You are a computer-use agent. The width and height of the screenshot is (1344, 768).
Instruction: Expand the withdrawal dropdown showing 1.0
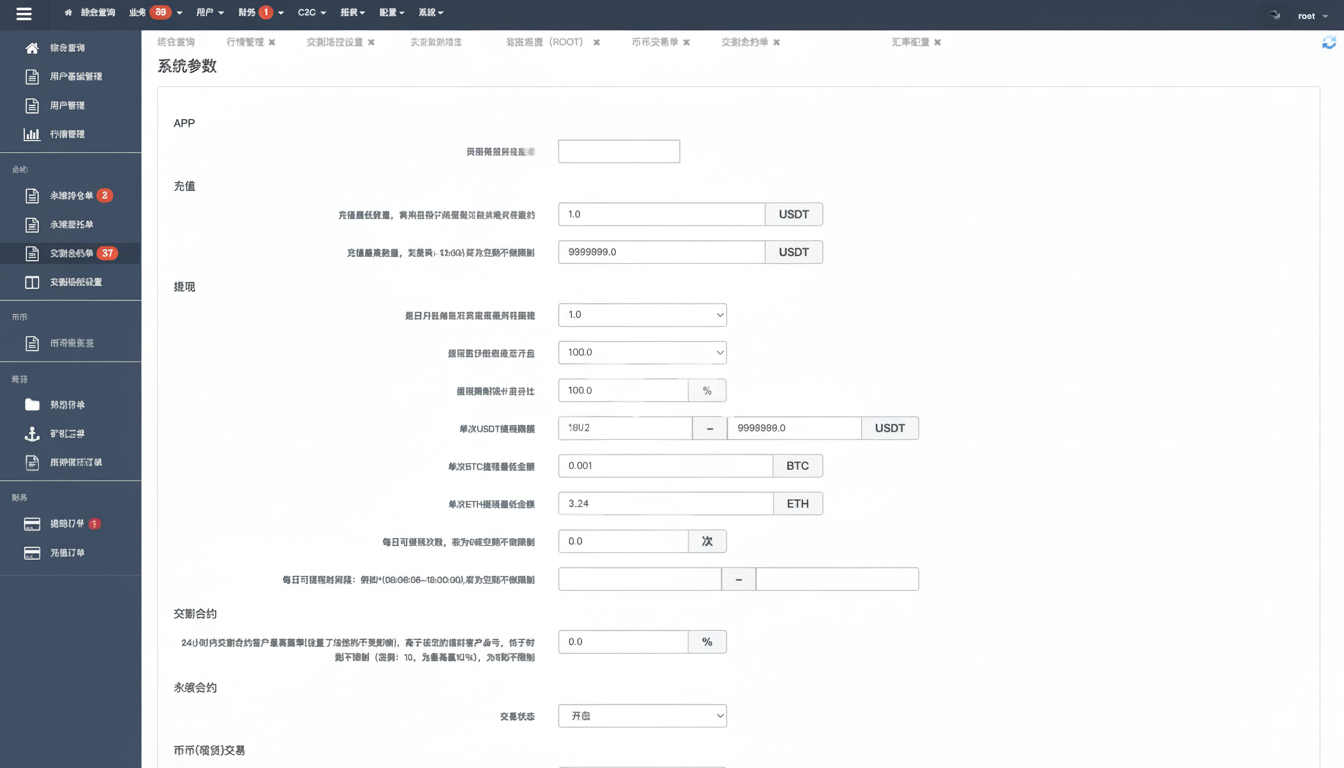(642, 315)
